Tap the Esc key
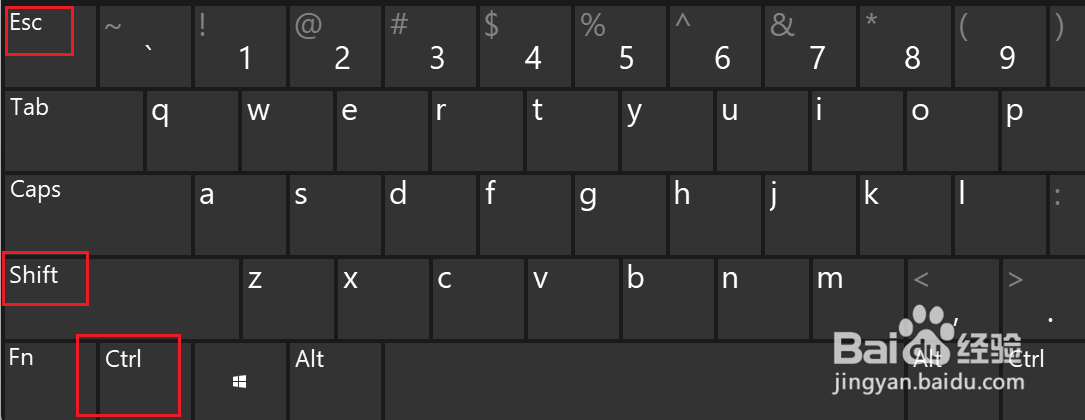The image size is (1085, 420). pyautogui.click(x=50, y=46)
